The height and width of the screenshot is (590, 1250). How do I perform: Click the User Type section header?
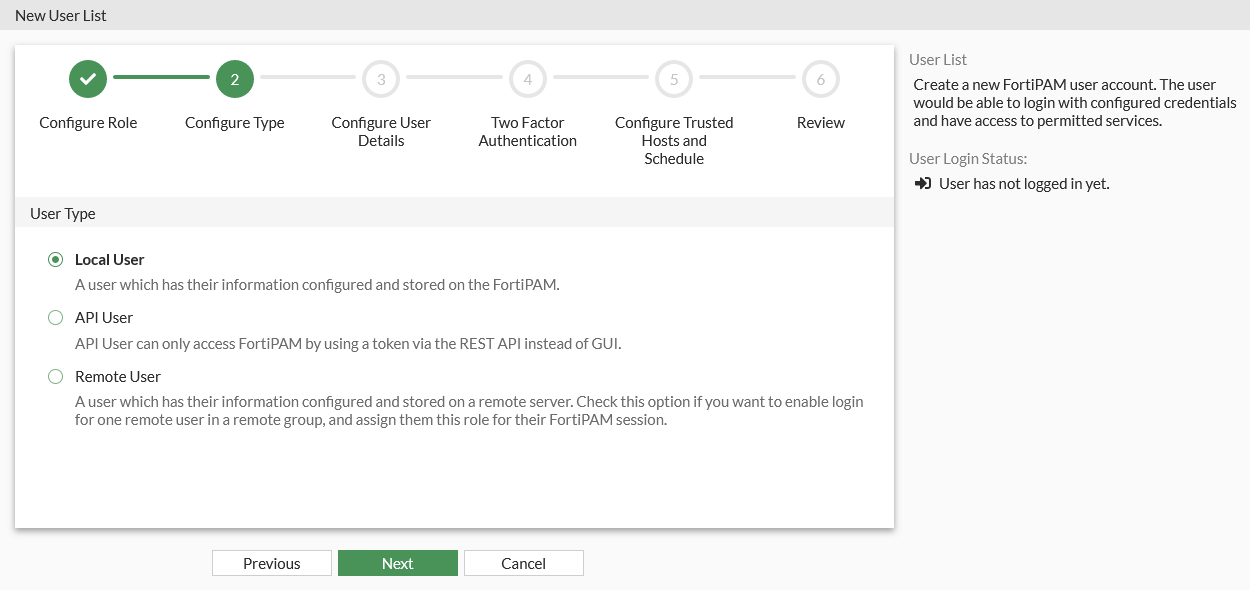[62, 213]
